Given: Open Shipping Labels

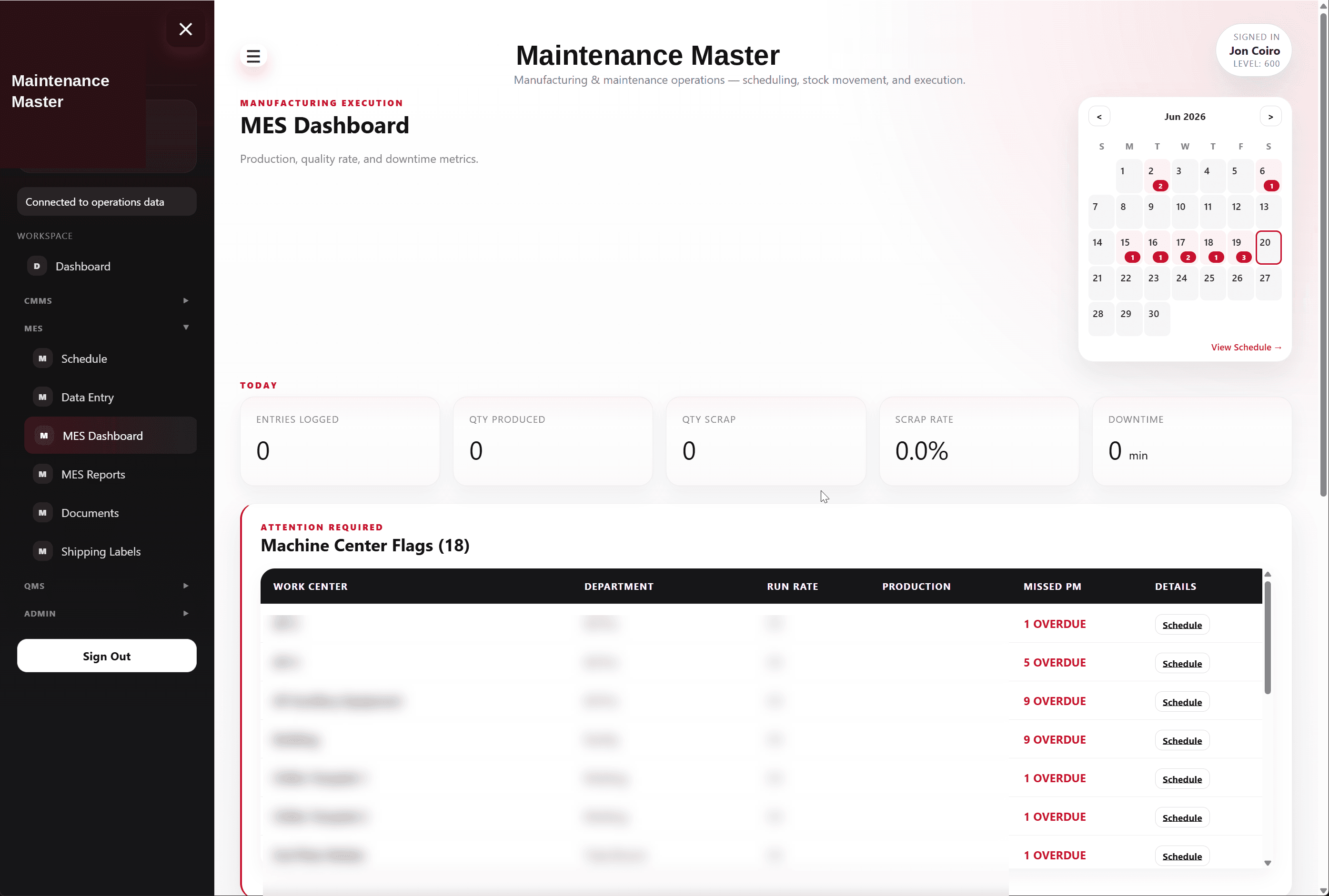Looking at the screenshot, I should coord(111,551).
